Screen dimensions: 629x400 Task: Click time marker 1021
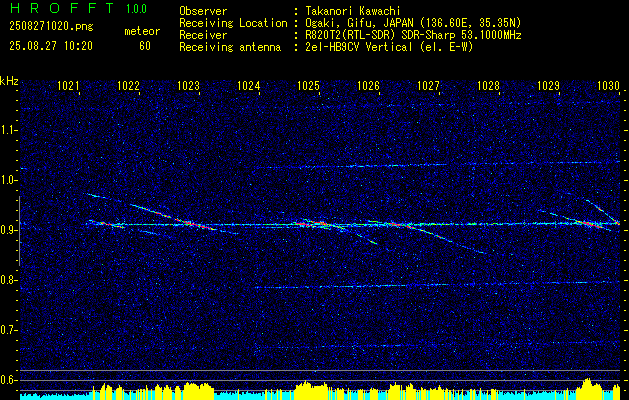tap(68, 85)
